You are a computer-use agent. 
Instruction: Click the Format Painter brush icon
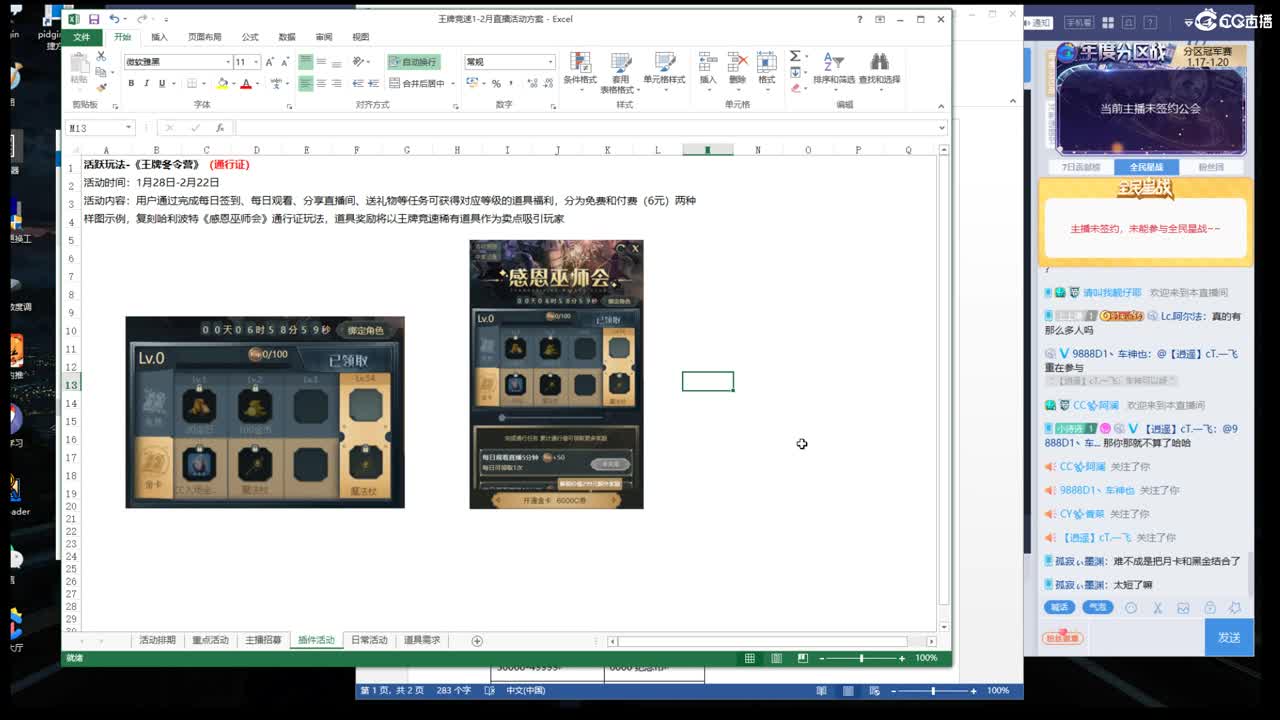(x=100, y=87)
